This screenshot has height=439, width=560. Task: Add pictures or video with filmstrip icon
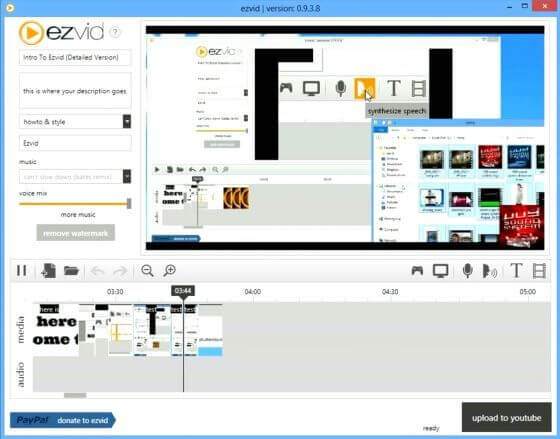[539, 270]
